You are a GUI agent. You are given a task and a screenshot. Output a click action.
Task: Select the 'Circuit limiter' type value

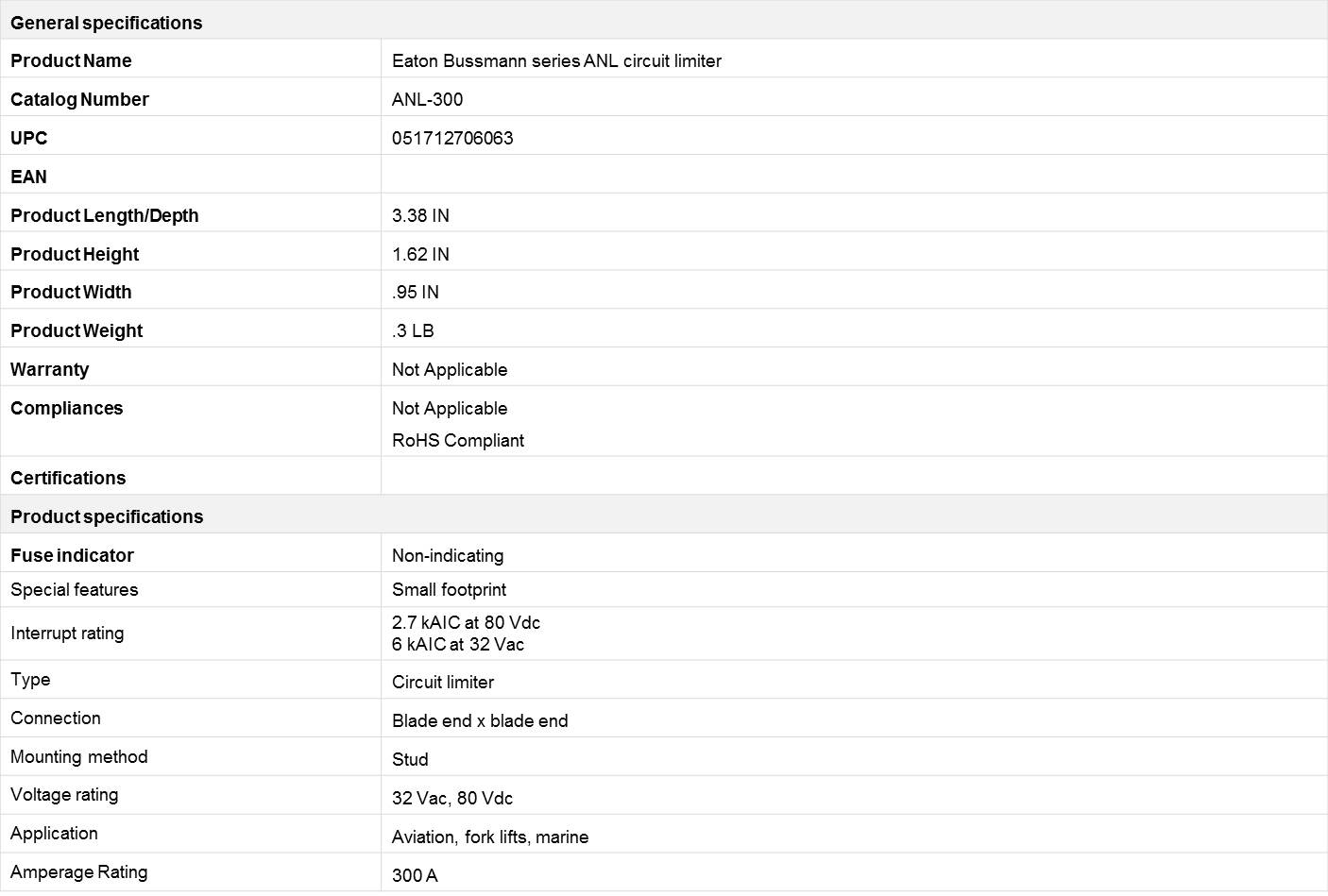point(443,682)
